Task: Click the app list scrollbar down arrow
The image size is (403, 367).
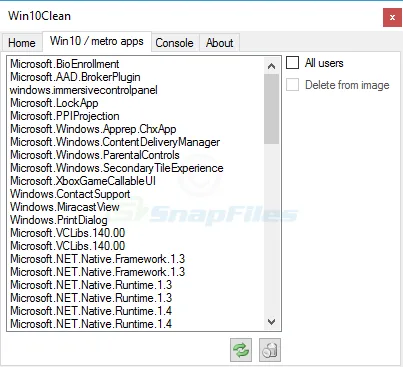Action: click(271, 322)
